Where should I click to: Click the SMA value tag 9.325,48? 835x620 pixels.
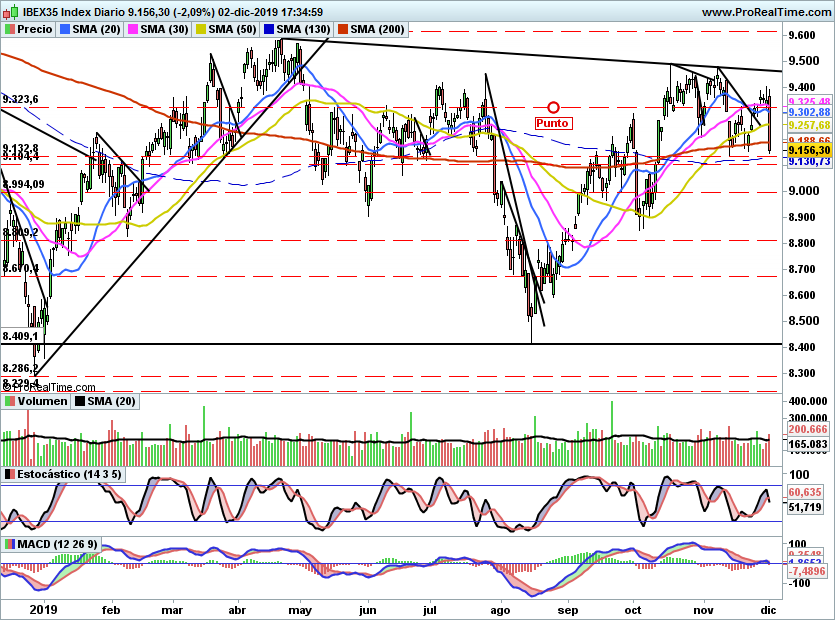coord(809,102)
